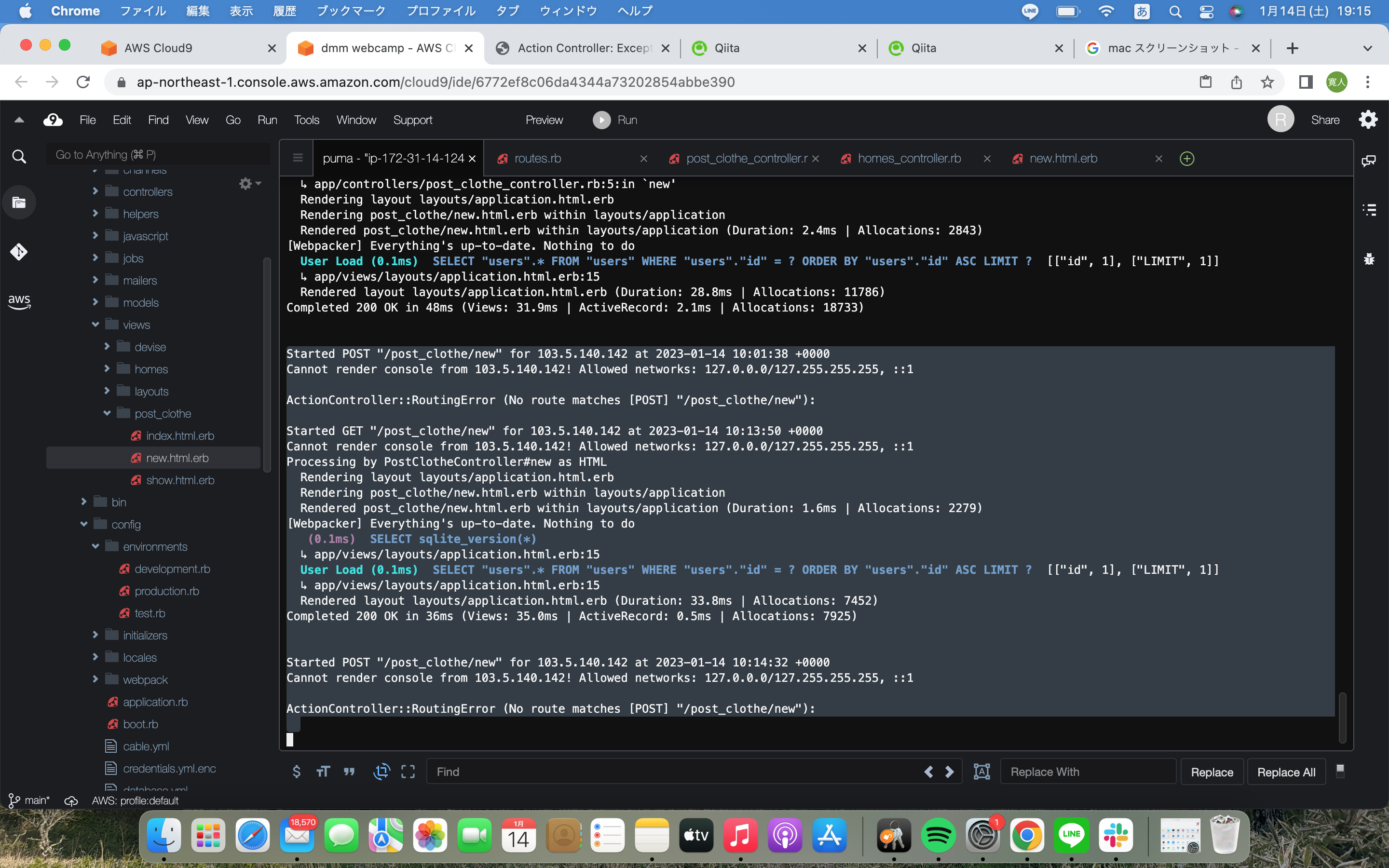
Task: Open development.rb in file tree
Action: pyautogui.click(x=172, y=569)
